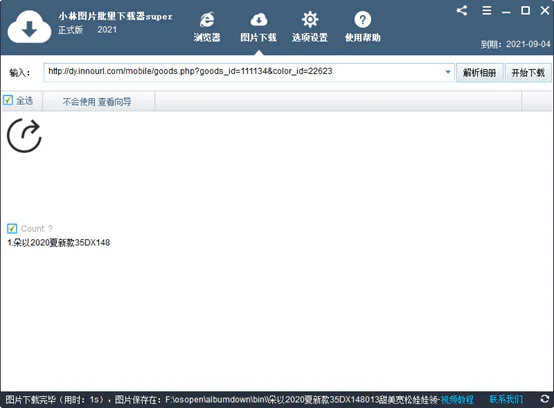This screenshot has width=554, height=408.
Task: Maximize the application window
Action: [x=525, y=10]
